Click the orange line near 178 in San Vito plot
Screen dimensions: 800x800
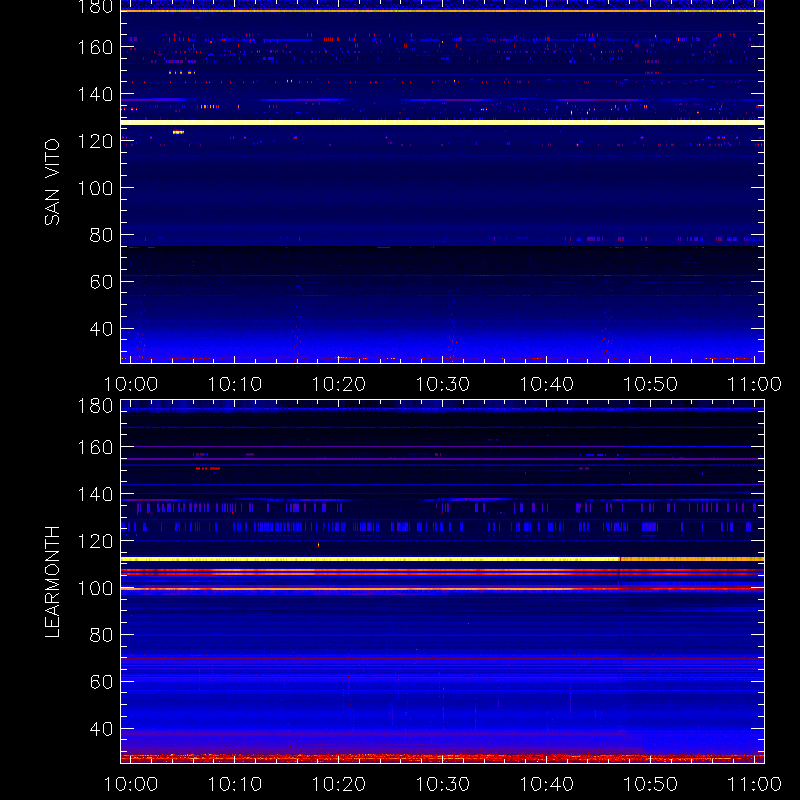pos(442,11)
